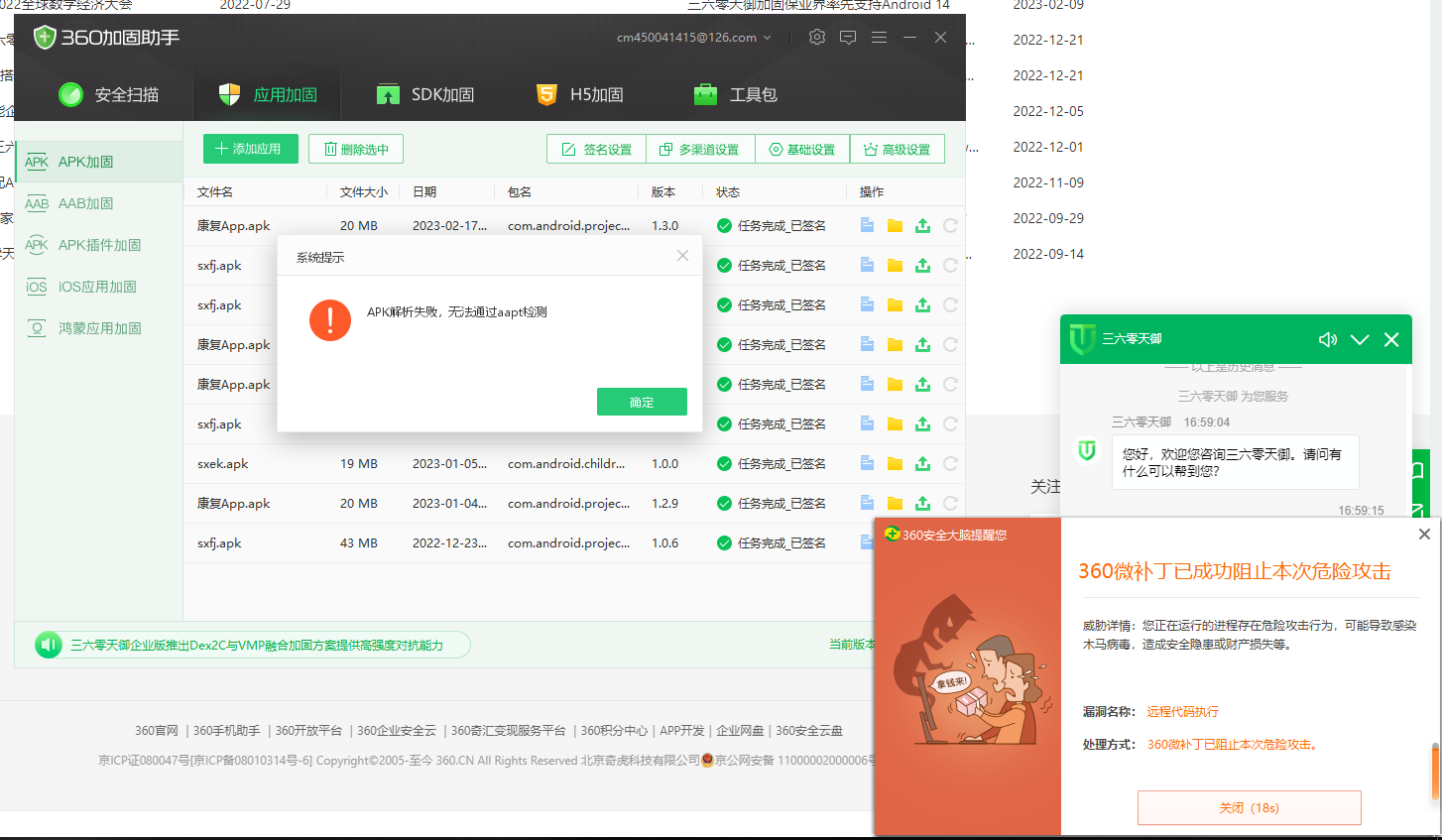Select iOS应用加固 in the sidebar
This screenshot has width=1442, height=840.
99,287
